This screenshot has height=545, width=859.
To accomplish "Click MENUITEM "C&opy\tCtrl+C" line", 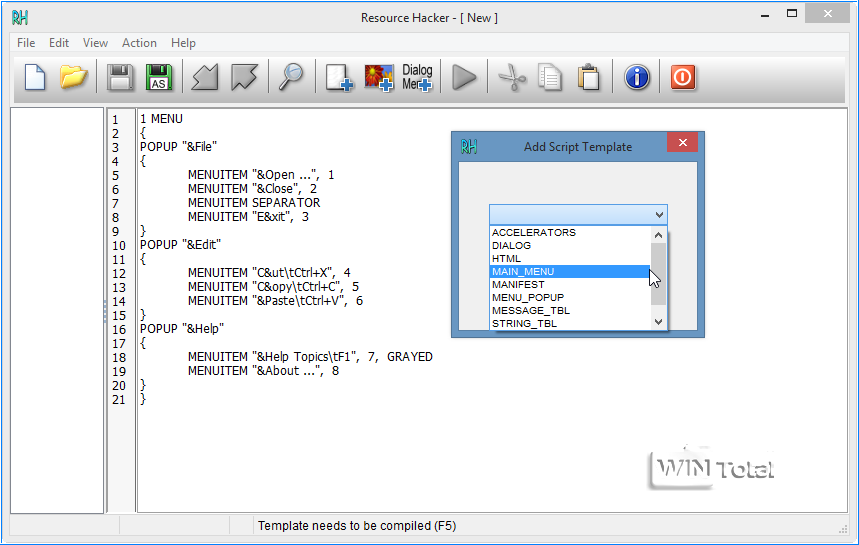I will tap(273, 287).
